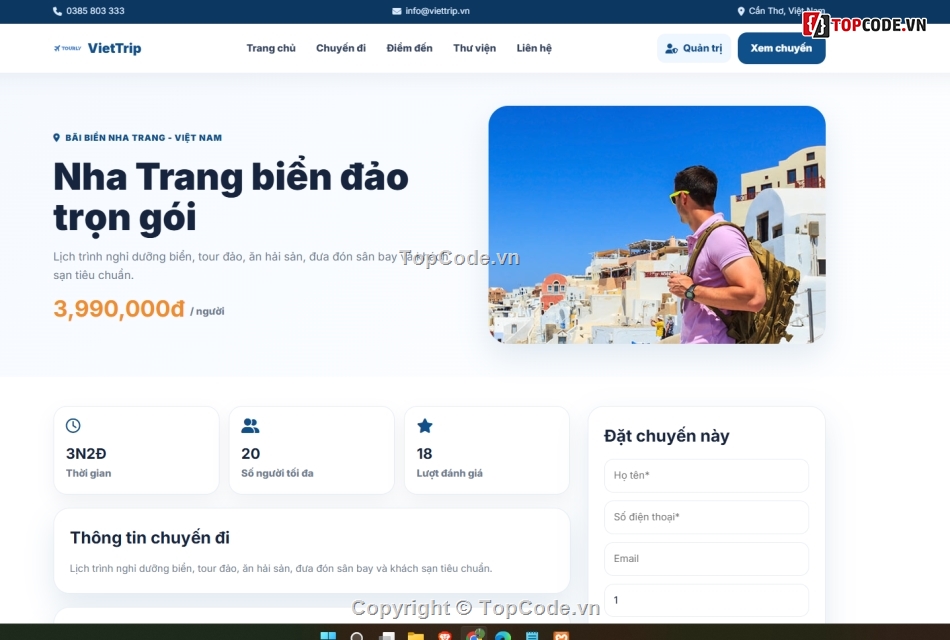950x640 pixels.
Task: Click the info@viettrip.vn email address
Action: click(437, 11)
